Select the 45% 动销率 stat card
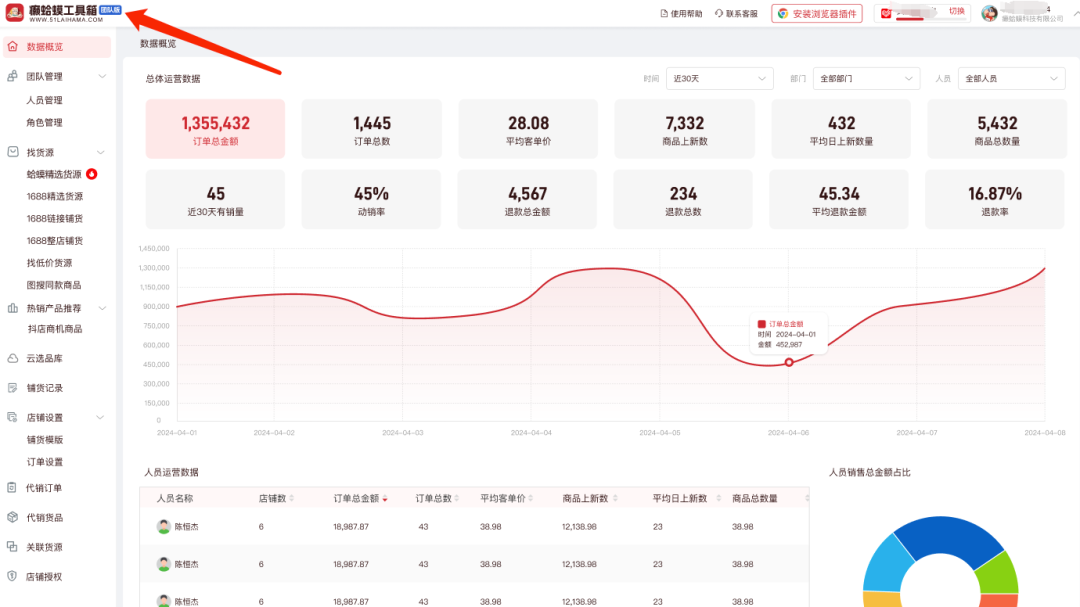 (x=371, y=199)
